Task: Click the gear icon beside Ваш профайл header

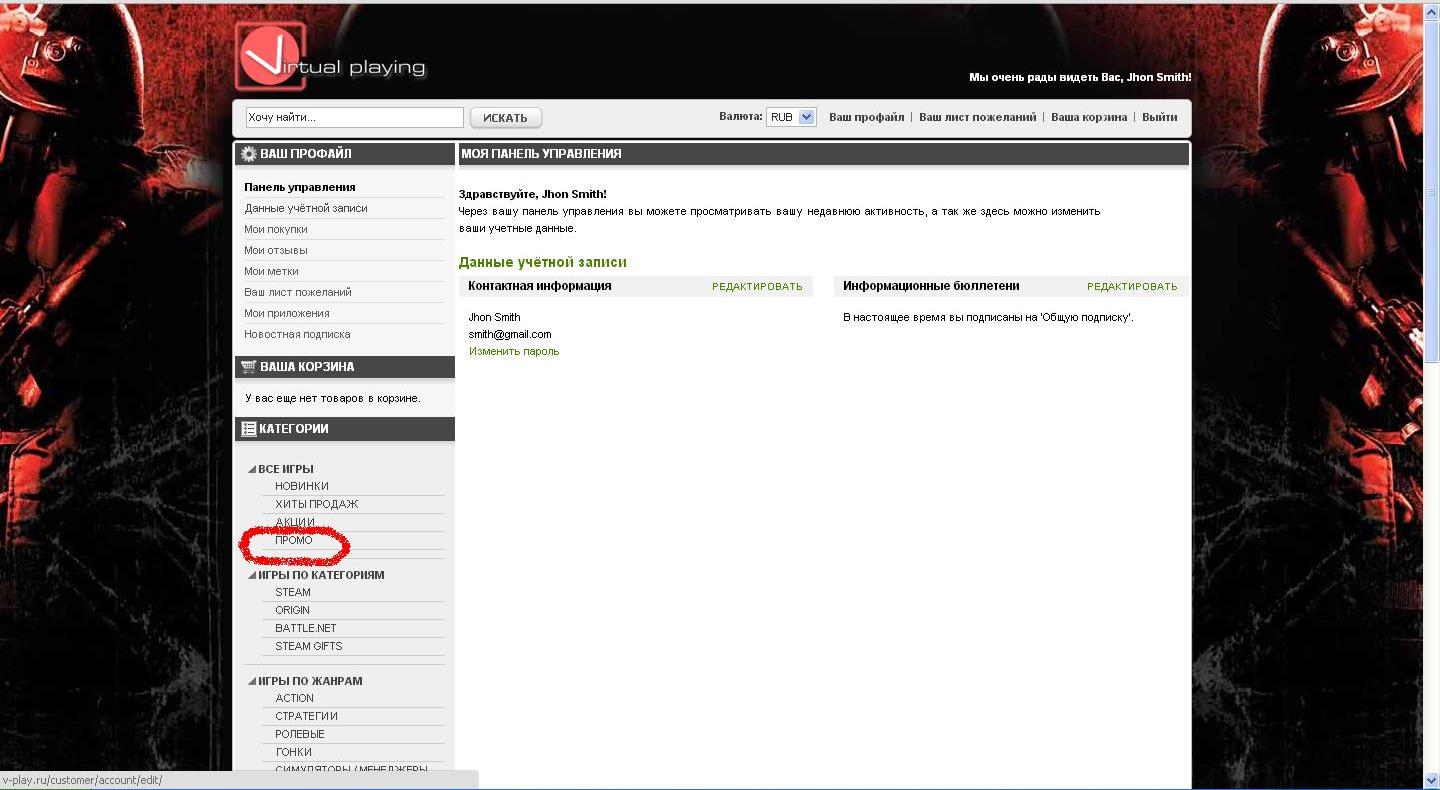Action: click(x=248, y=154)
